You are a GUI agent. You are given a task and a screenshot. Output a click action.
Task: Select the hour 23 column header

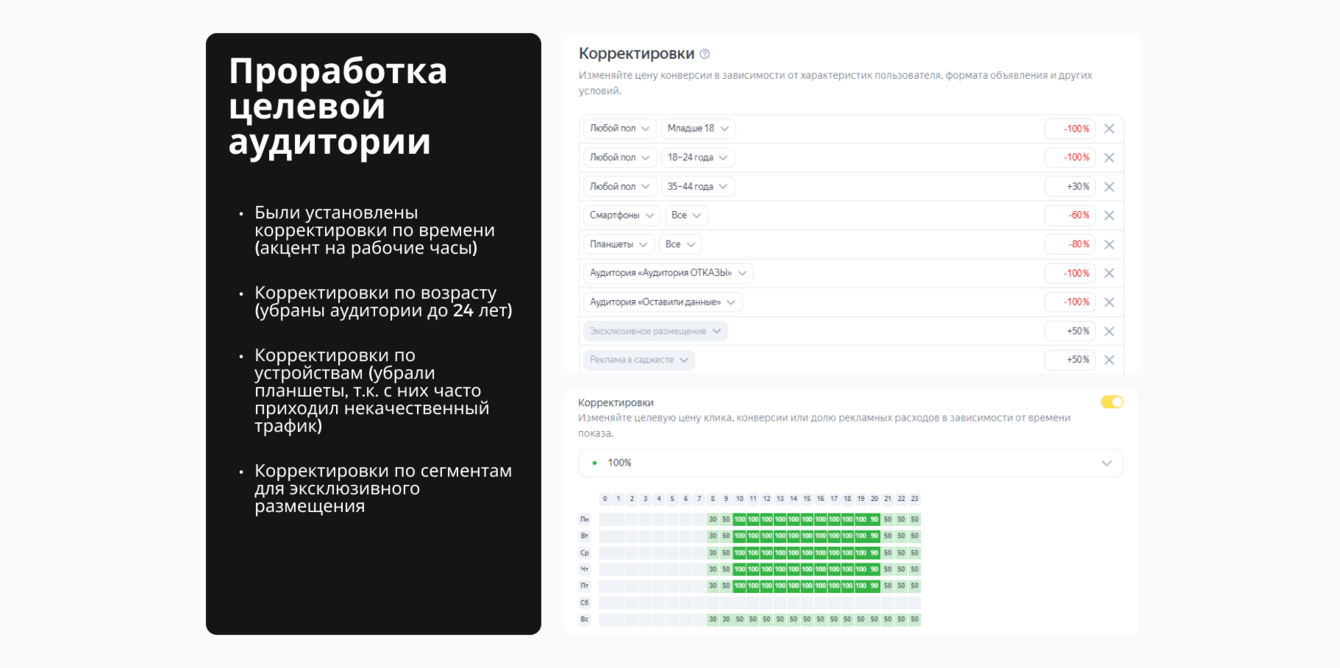tap(915, 499)
